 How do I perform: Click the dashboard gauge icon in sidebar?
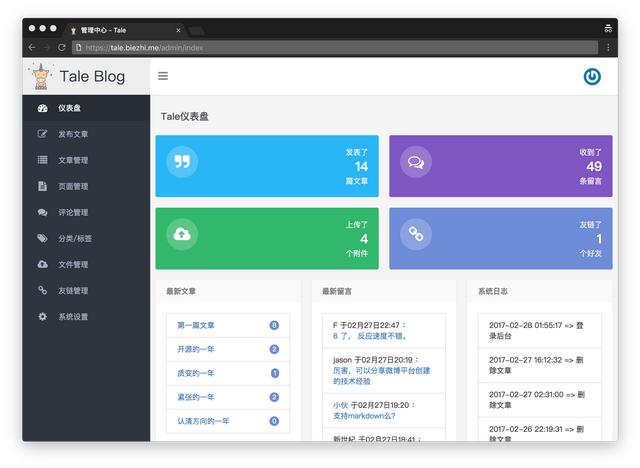(42, 108)
